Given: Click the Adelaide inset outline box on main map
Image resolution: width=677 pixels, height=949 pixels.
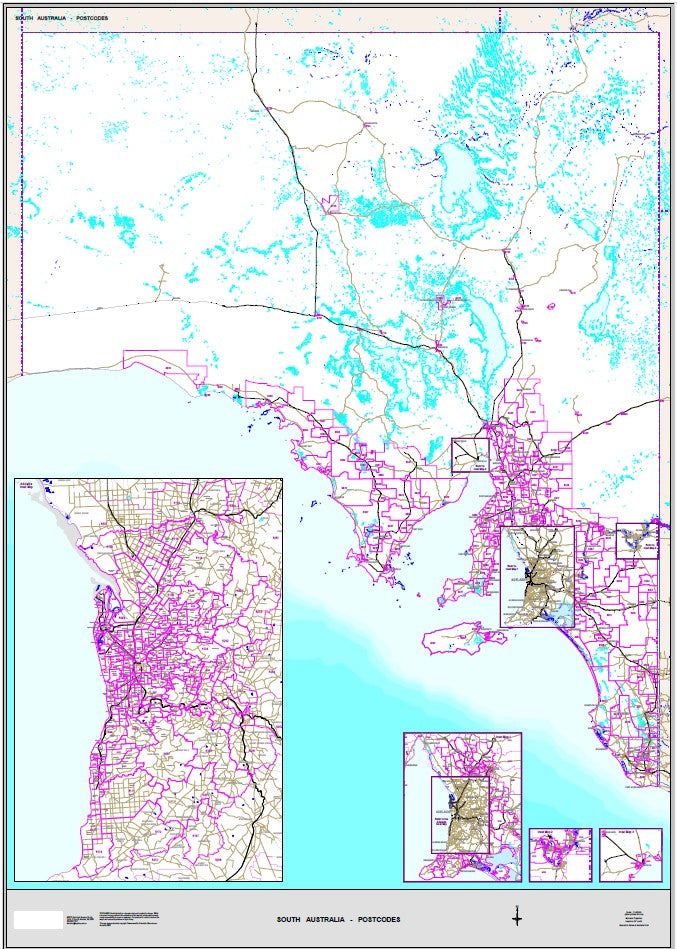Looking at the screenshot, I should tap(537, 577).
